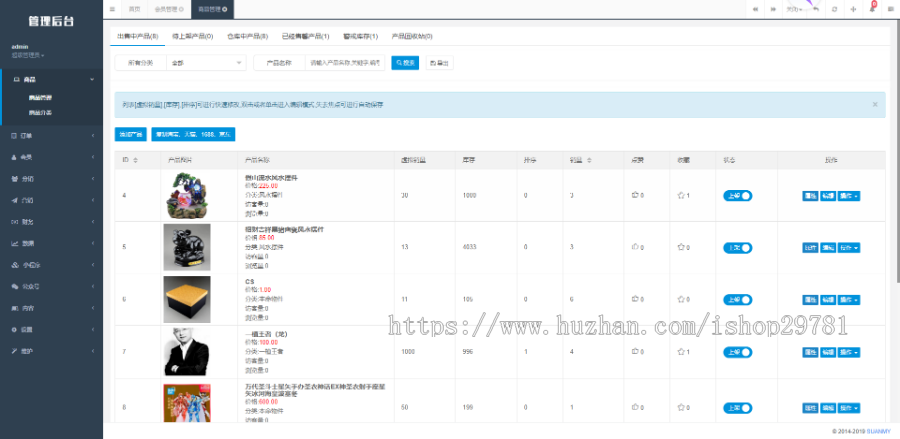Click the thumbs-up like icon in row ID 5

point(635,247)
